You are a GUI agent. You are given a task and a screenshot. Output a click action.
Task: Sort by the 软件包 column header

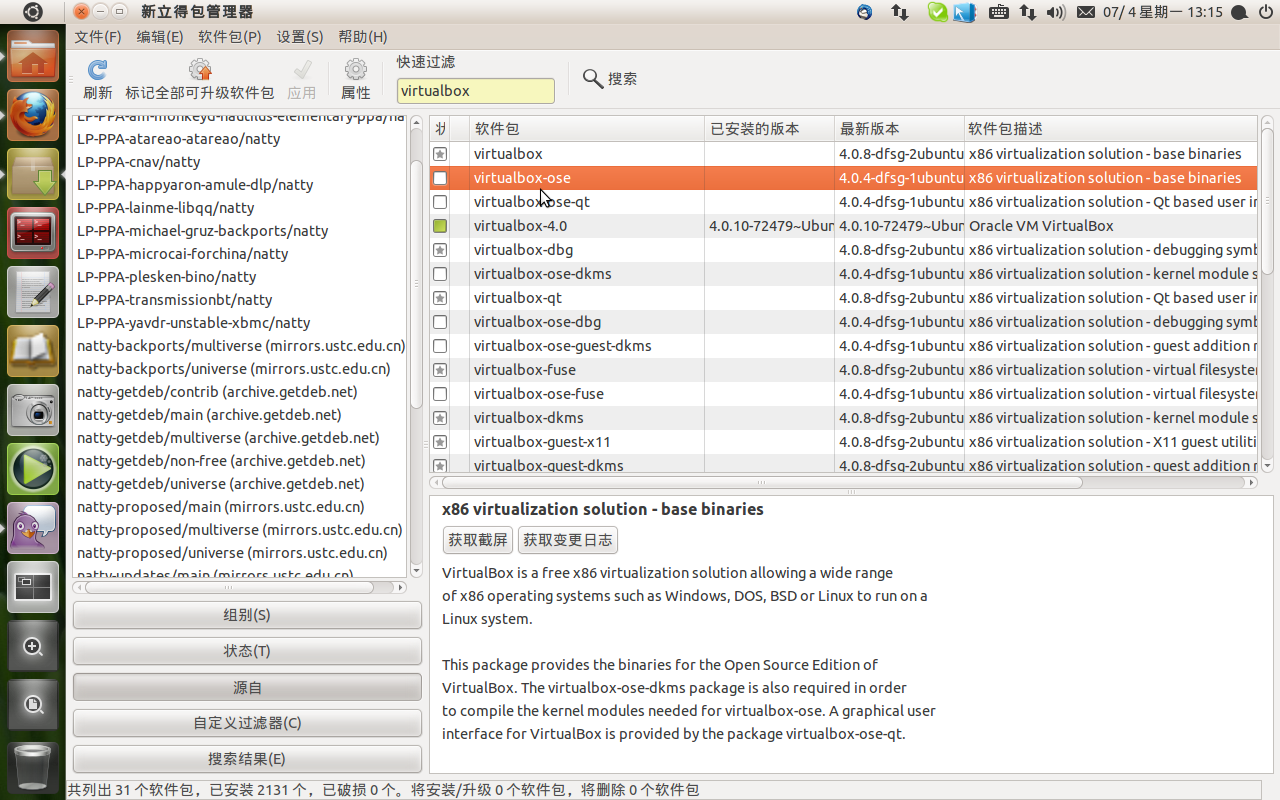click(x=587, y=129)
